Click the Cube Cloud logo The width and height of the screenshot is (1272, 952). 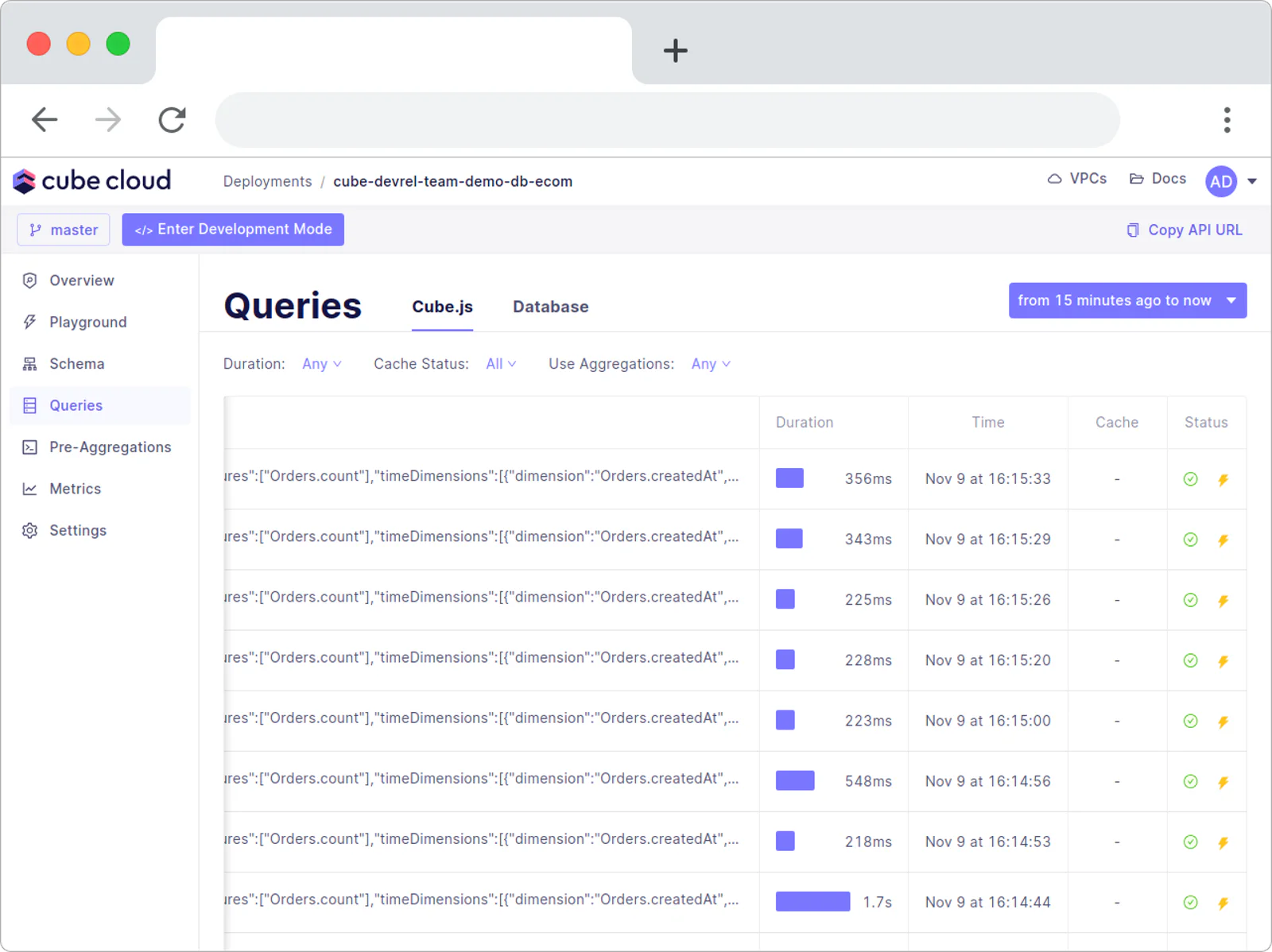[91, 181]
